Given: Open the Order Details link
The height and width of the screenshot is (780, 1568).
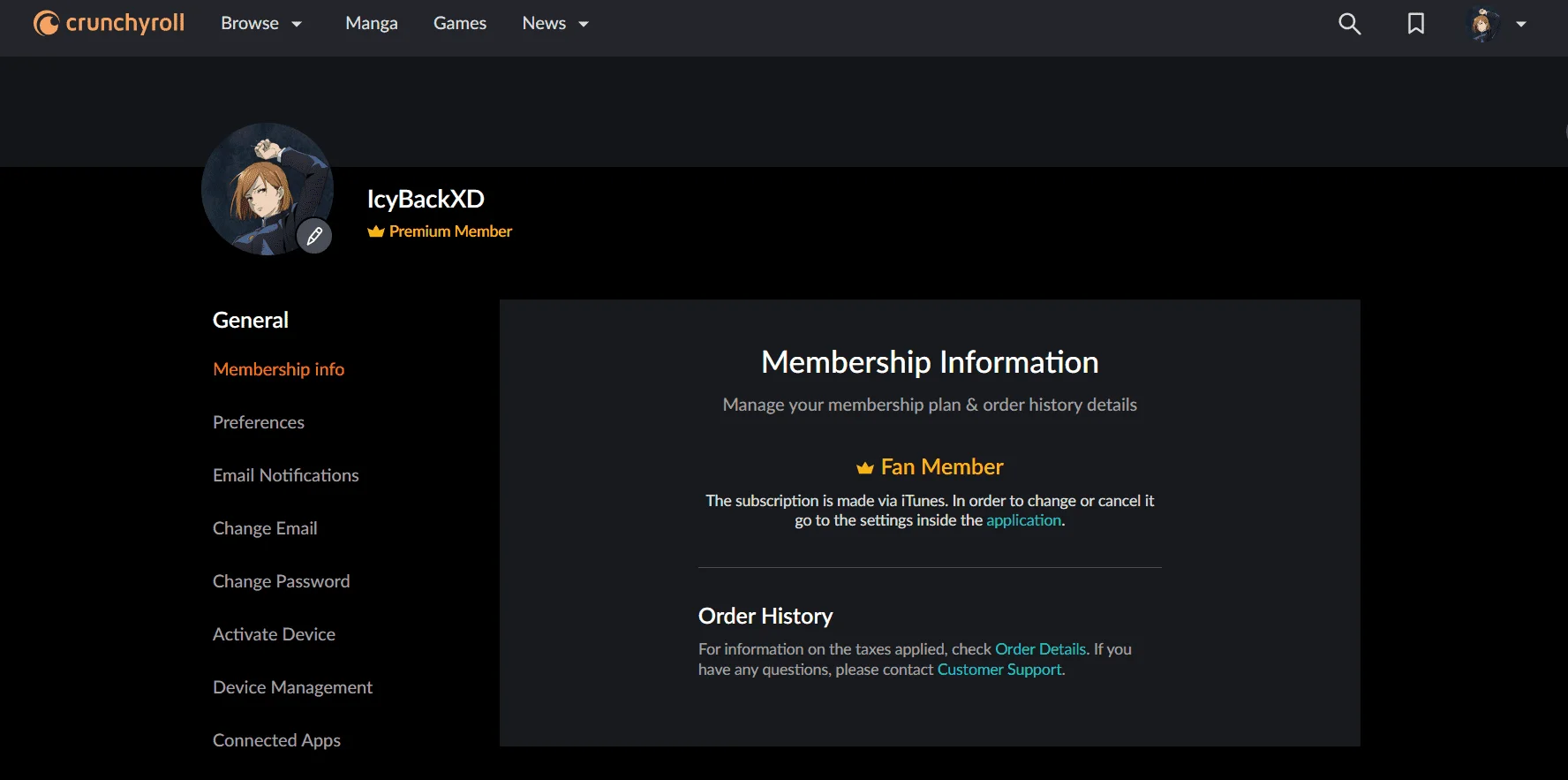Looking at the screenshot, I should [x=1041, y=649].
